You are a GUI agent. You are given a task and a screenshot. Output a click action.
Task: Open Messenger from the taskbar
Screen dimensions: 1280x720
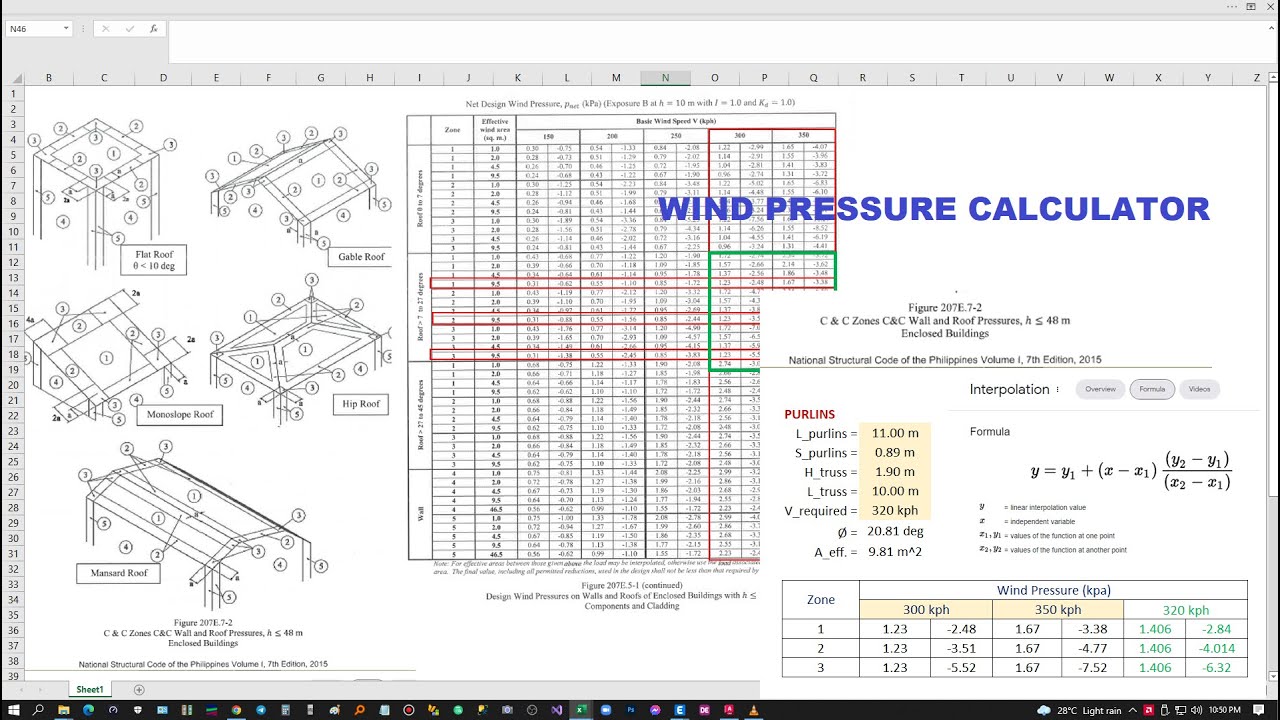click(655, 710)
